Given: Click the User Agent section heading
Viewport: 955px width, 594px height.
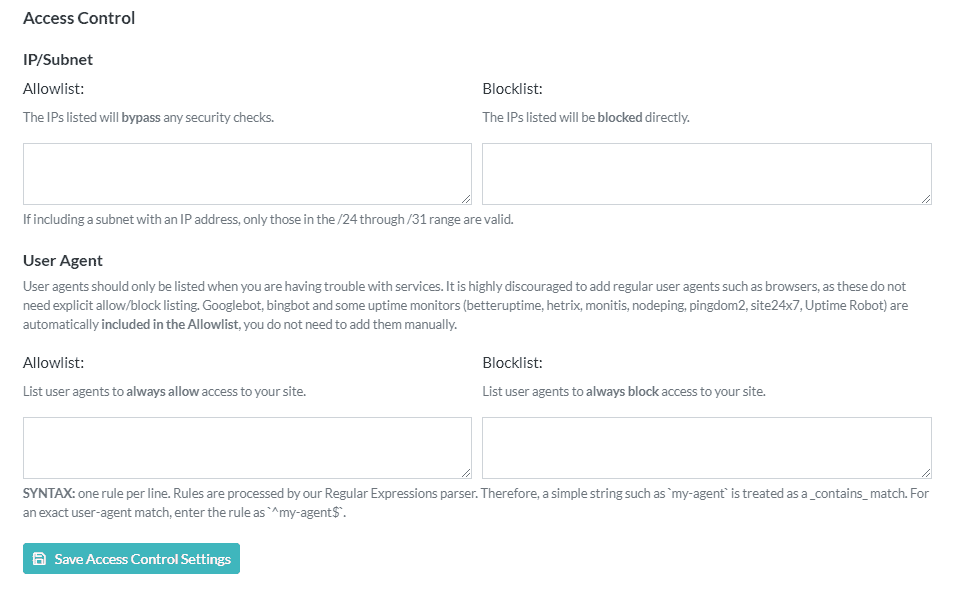Looking at the screenshot, I should [x=63, y=261].
